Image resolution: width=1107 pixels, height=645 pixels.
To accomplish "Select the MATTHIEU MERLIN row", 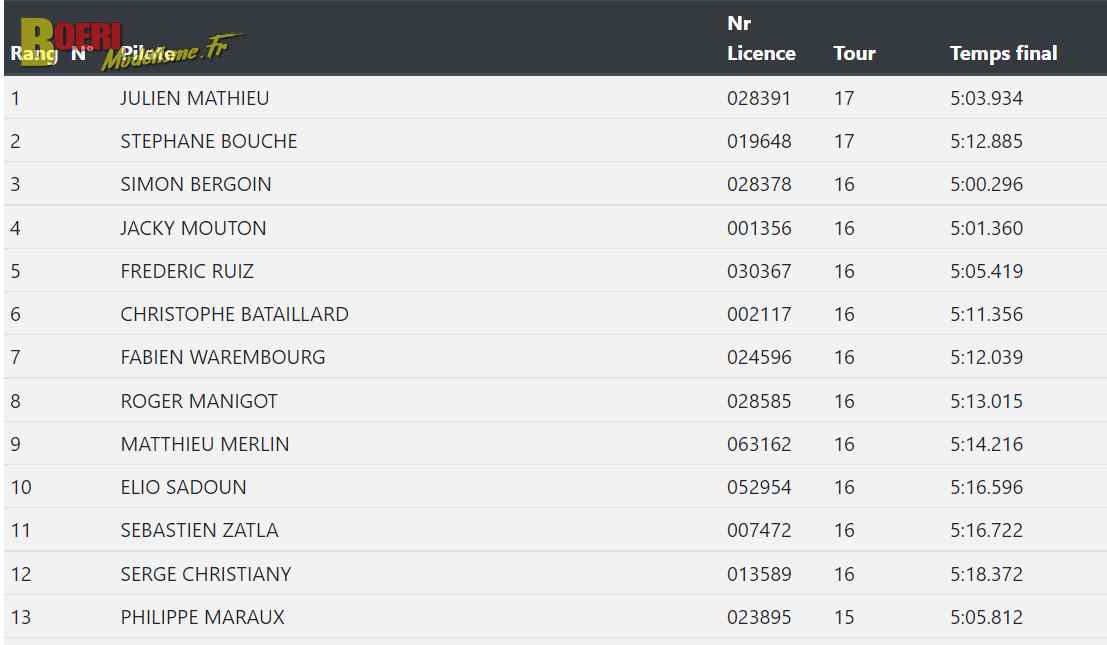I will [555, 444].
